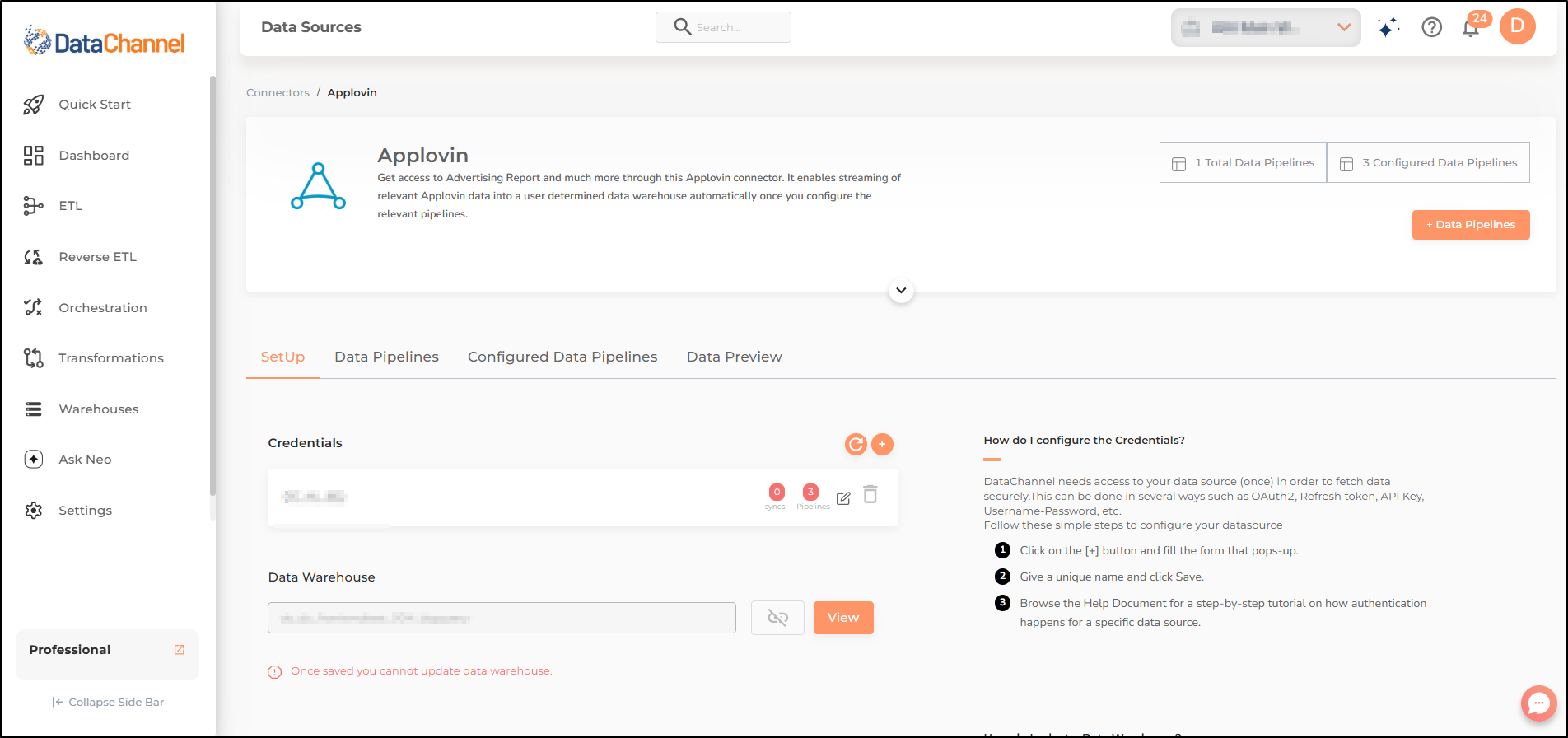Screen dimensions: 1568x738
Task: Click the Professional plan card
Action: [x=107, y=654]
